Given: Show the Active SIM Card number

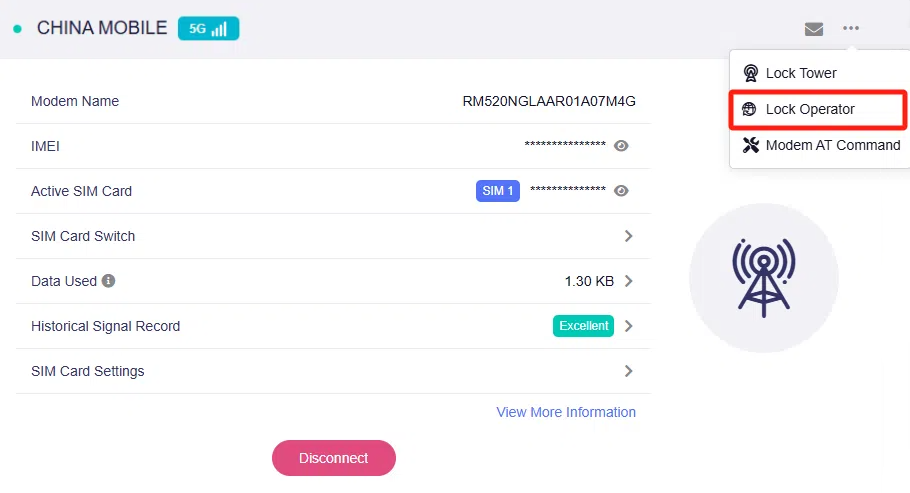Looking at the screenshot, I should point(621,190).
